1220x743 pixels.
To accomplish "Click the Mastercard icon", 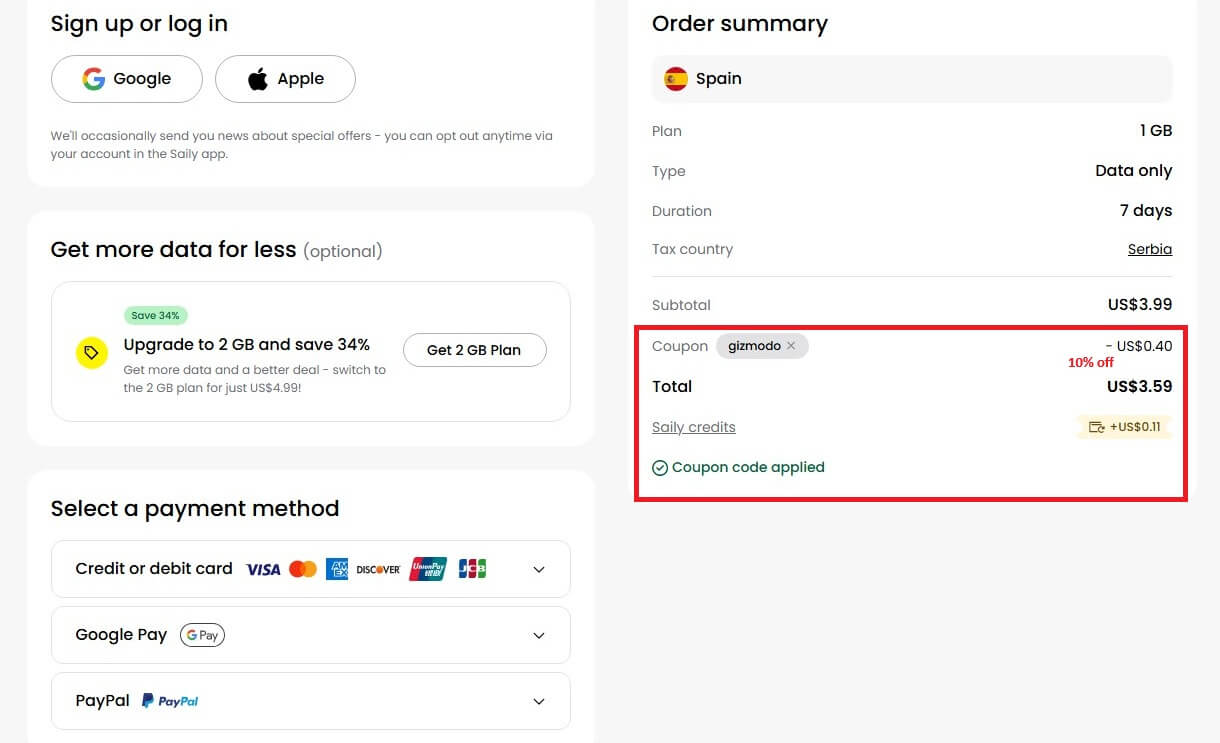I will coord(303,568).
